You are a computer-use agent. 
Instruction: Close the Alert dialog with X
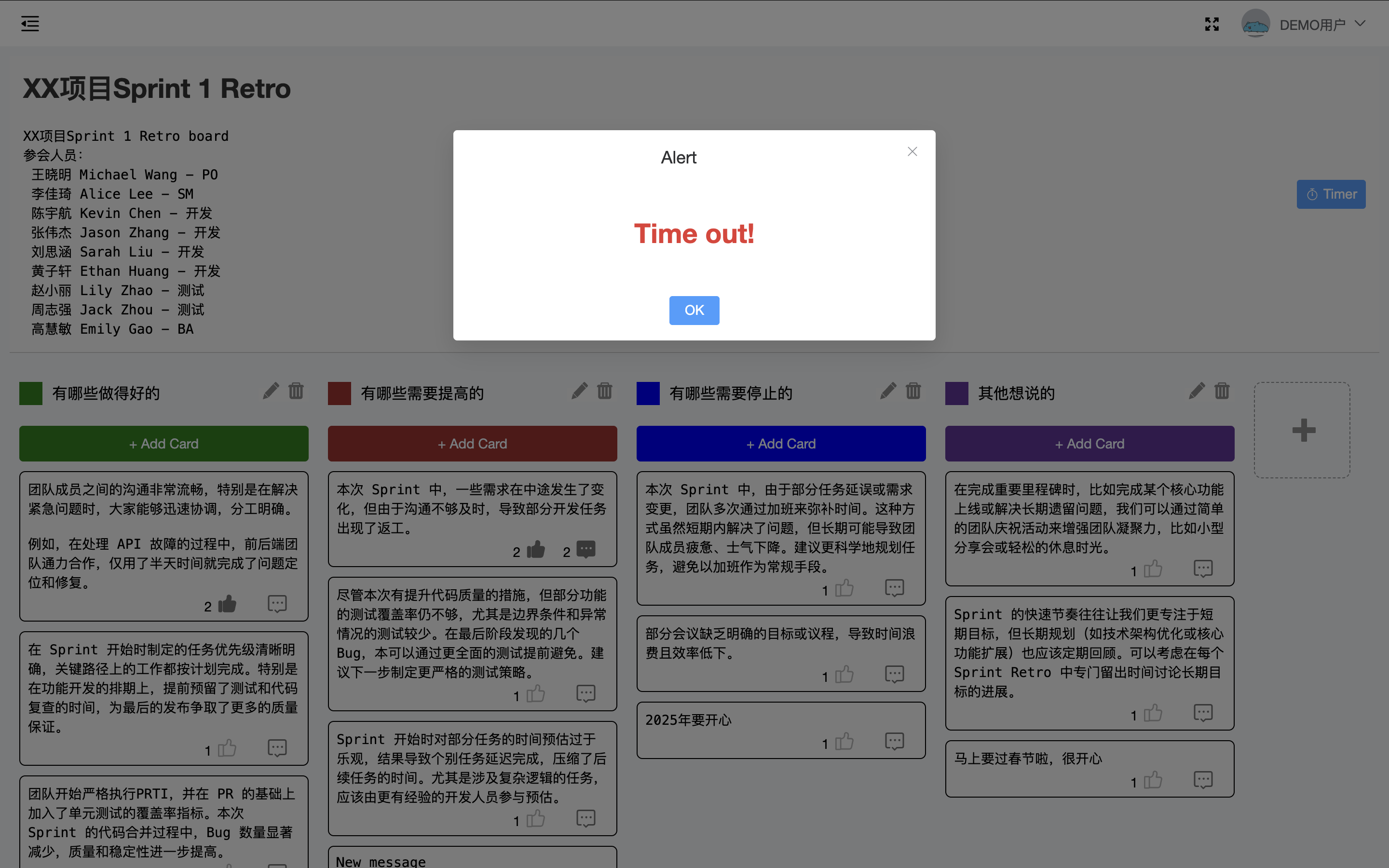coord(912,151)
